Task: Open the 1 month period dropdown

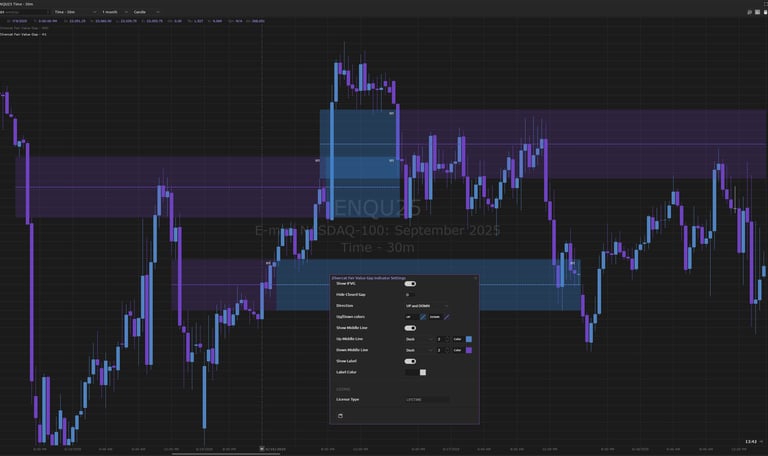Action: click(115, 12)
